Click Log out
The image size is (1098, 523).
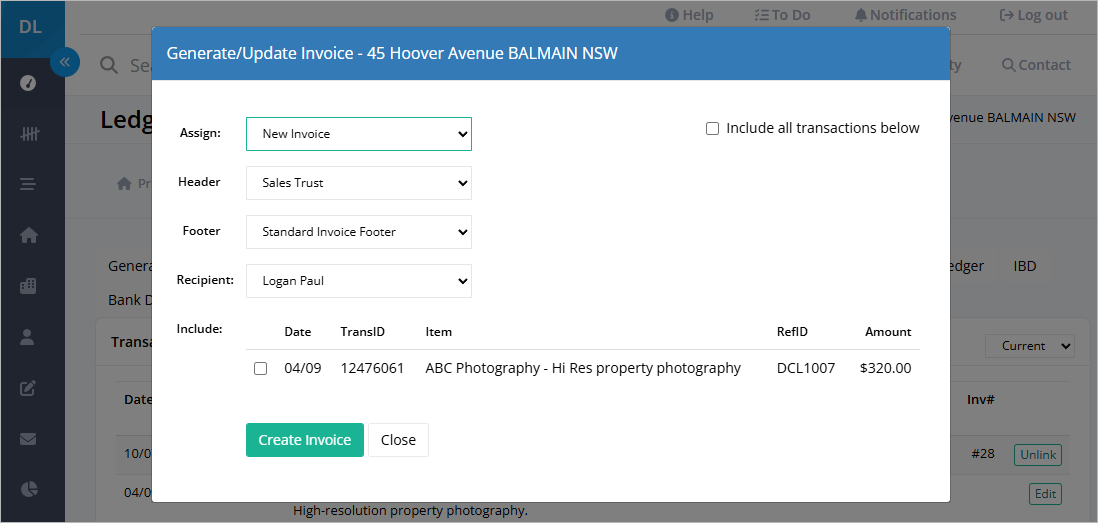point(1034,15)
